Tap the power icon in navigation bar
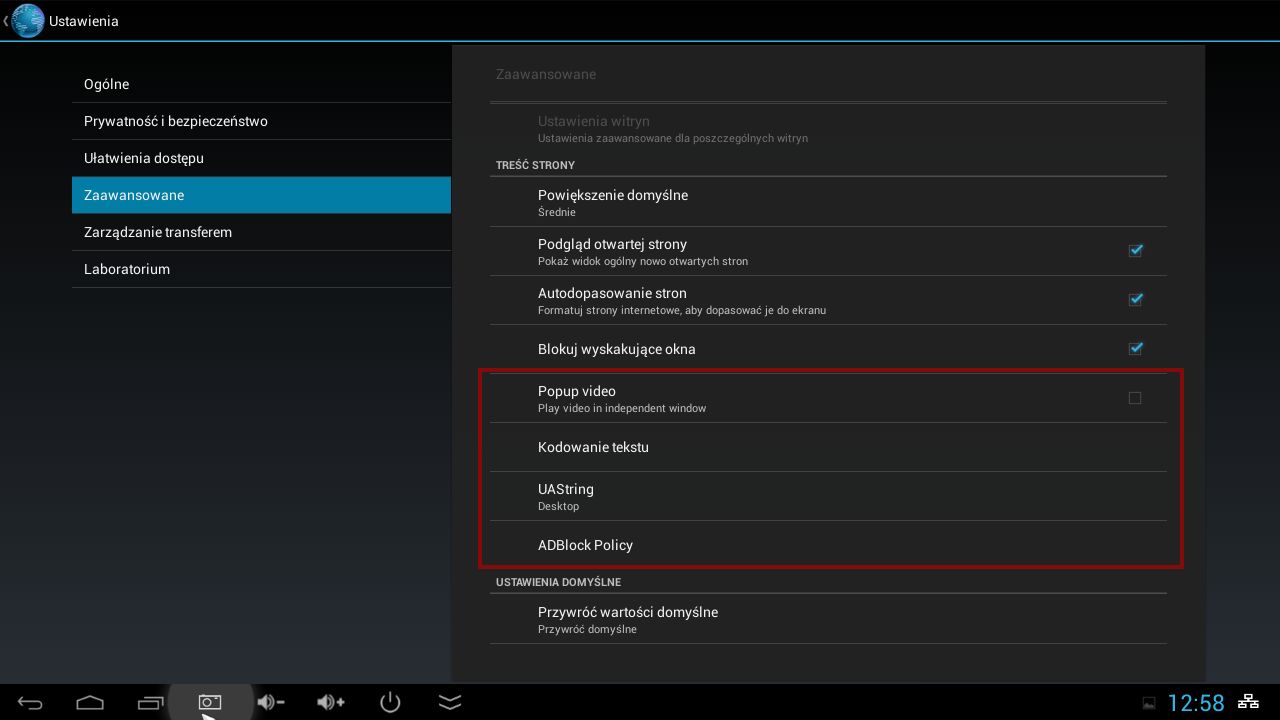The height and width of the screenshot is (720, 1280). click(390, 702)
